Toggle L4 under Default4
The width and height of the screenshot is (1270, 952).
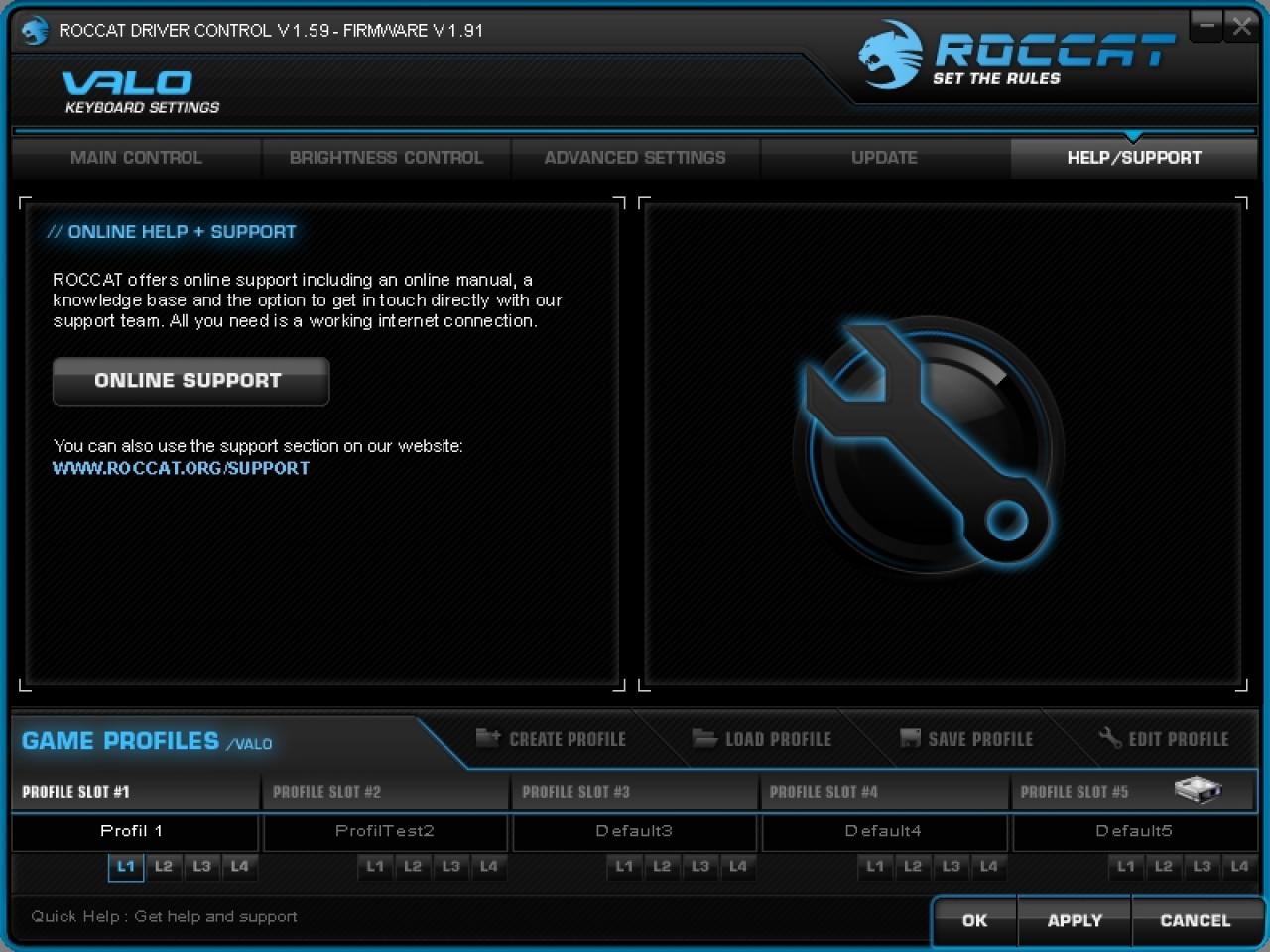point(988,867)
